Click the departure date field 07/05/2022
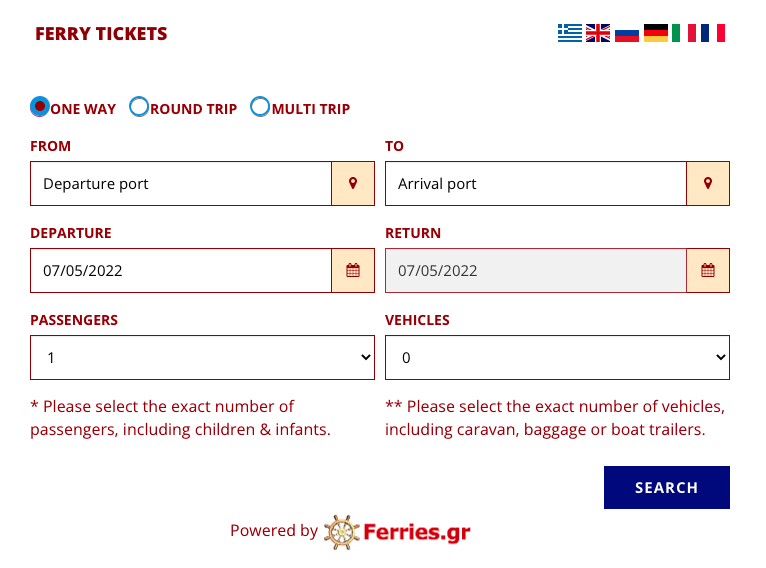The width and height of the screenshot is (766, 568). point(181,271)
